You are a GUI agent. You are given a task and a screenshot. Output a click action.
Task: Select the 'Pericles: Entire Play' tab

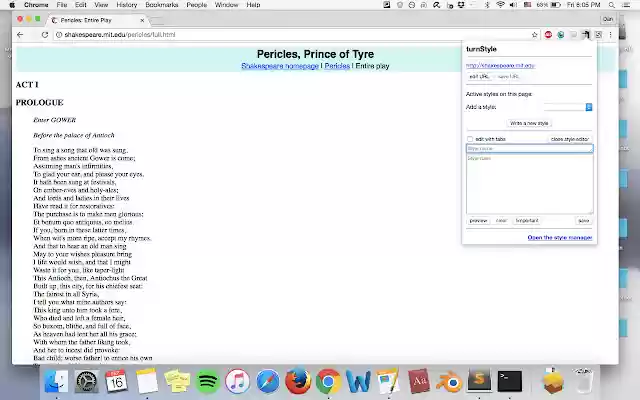98,20
